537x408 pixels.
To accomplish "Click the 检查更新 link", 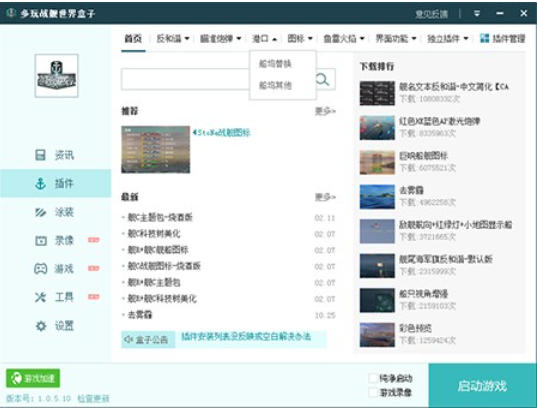I will 93,398.
